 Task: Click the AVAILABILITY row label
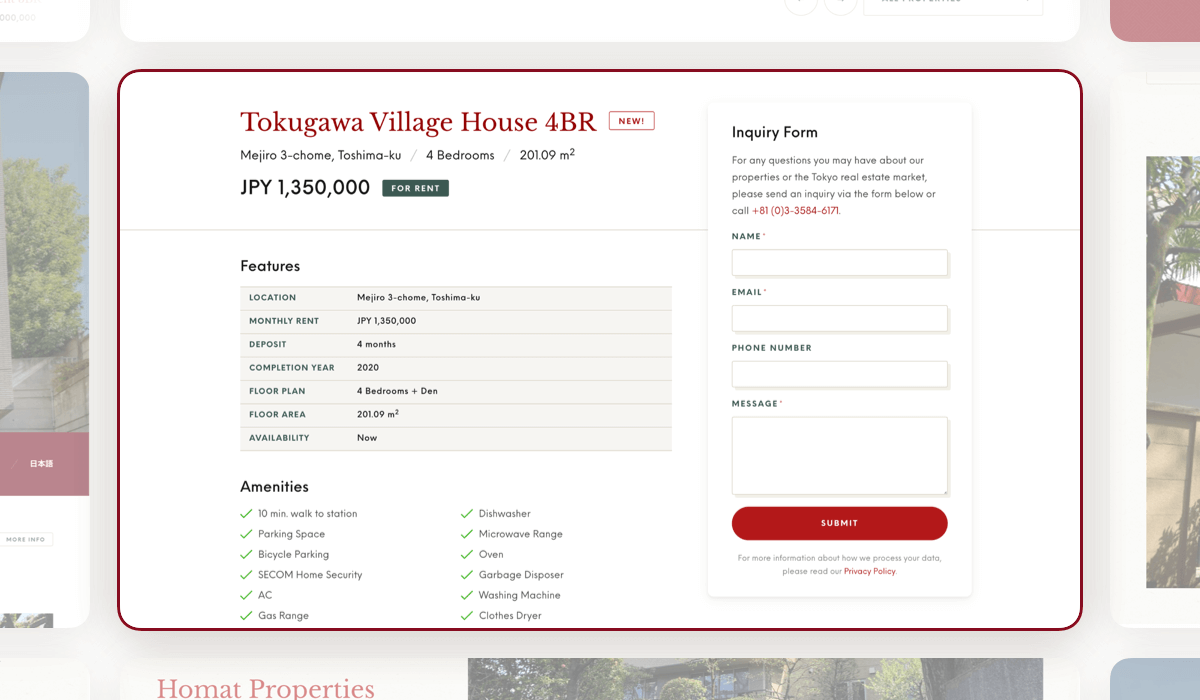pyautogui.click(x=279, y=438)
